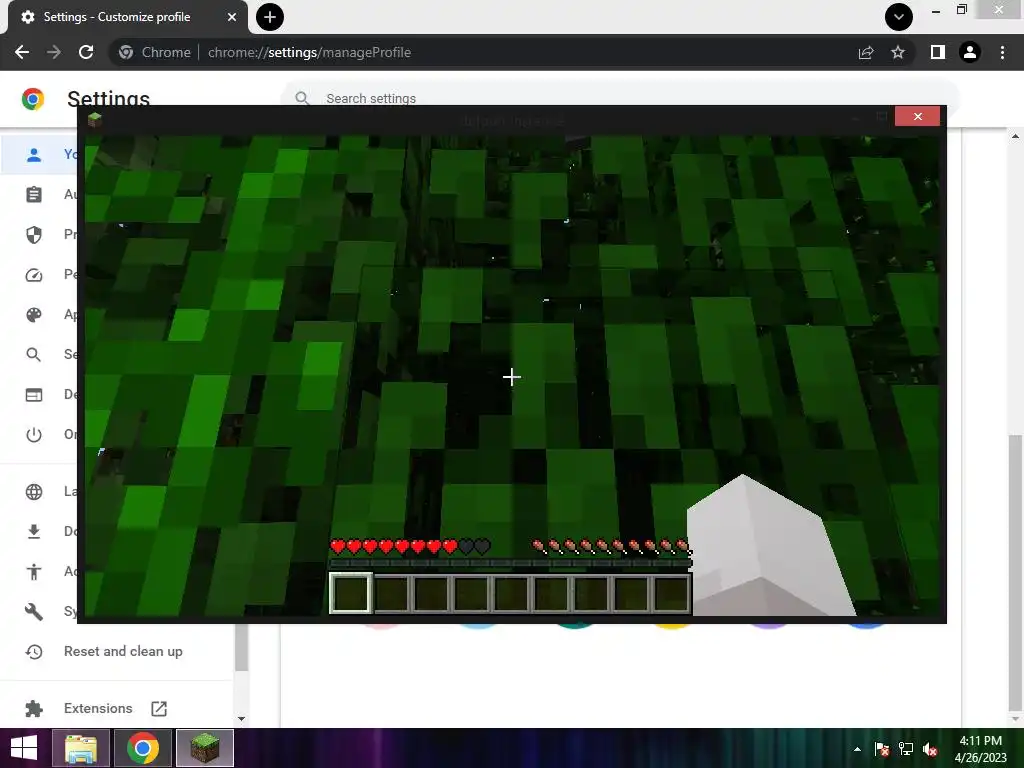Open the Chrome three-dot menu
The image size is (1024, 768).
(x=1002, y=52)
